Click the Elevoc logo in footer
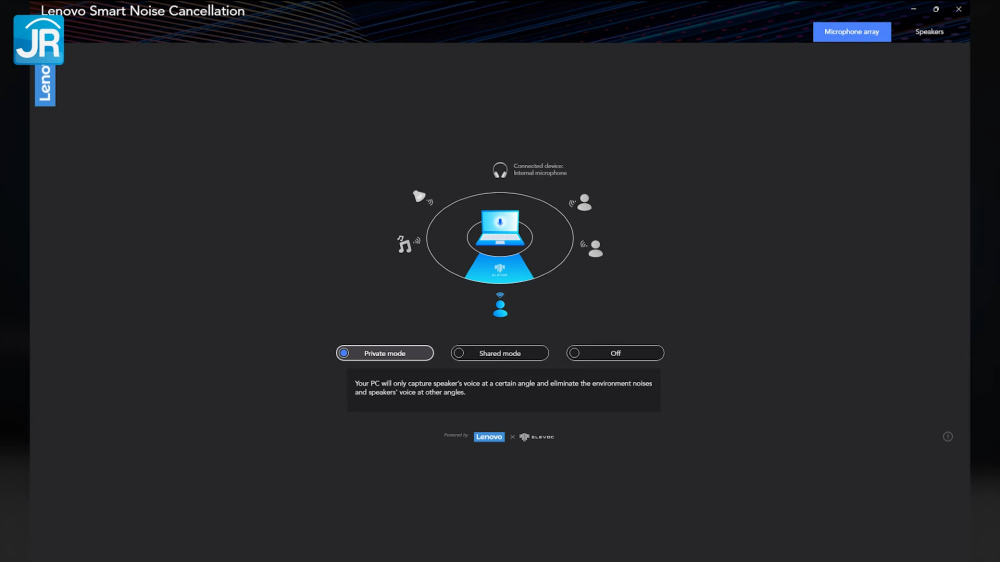1000x562 pixels. coord(537,437)
